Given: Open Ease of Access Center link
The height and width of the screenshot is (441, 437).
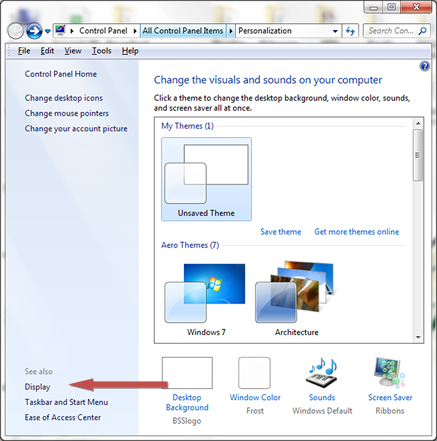Looking at the screenshot, I should 63,418.
